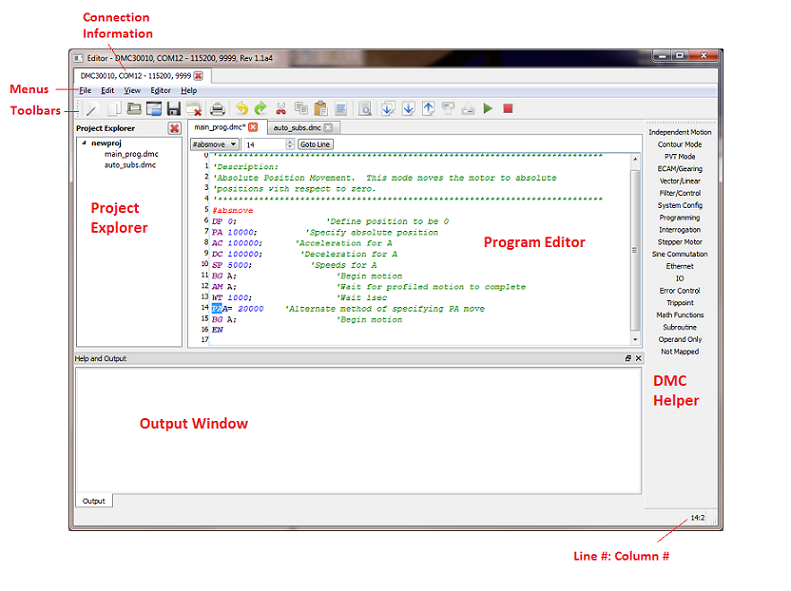791x591 pixels.
Task: Open Filter/Control helper category
Action: (680, 193)
